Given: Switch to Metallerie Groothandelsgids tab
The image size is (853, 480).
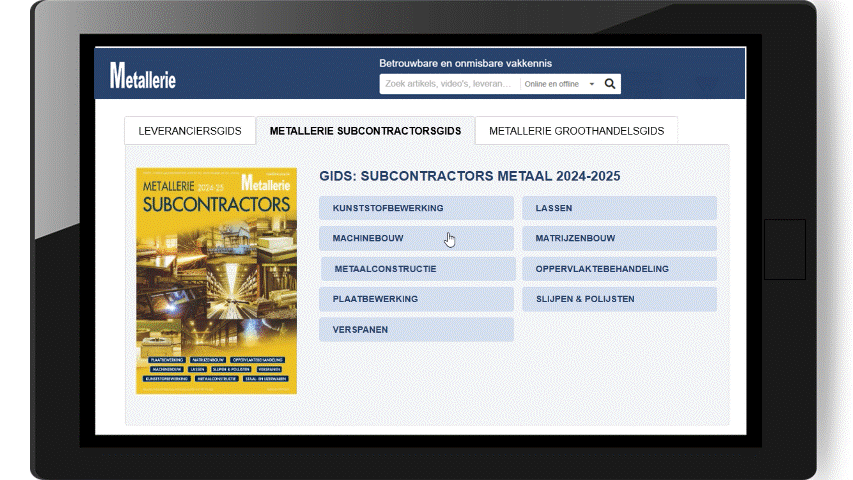Looking at the screenshot, I should [576, 131].
